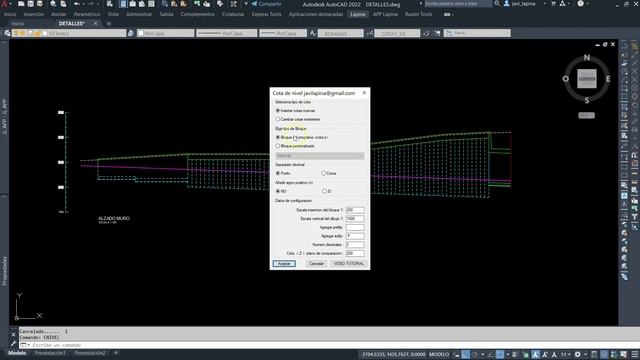Switch to the Presentación1 layout tab

point(50,353)
